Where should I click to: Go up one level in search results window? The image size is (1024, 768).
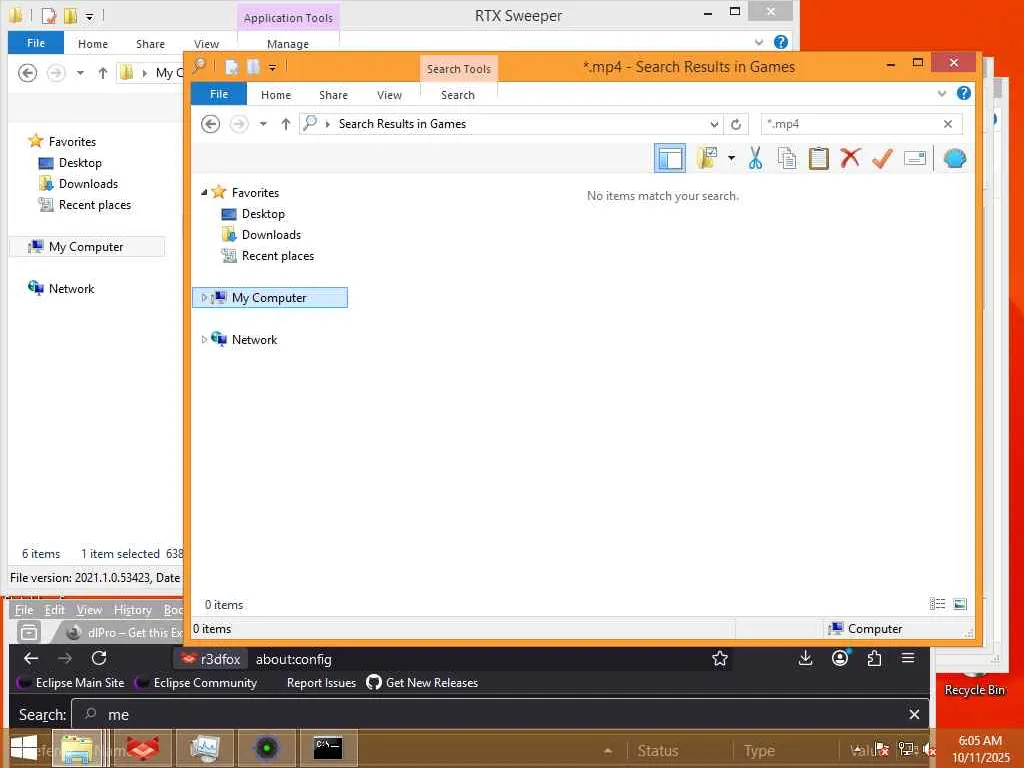click(x=285, y=124)
